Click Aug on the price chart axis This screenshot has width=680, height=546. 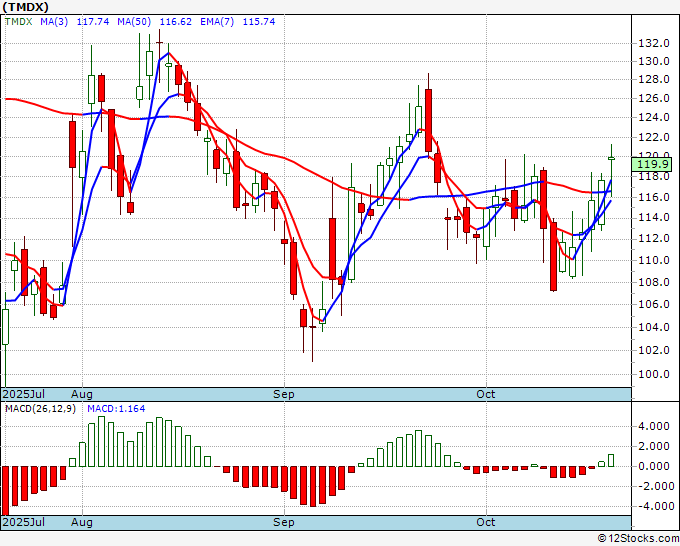tap(82, 394)
